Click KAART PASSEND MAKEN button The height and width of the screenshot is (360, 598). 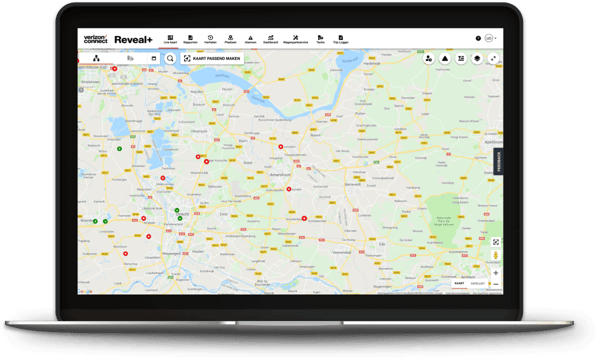(212, 58)
